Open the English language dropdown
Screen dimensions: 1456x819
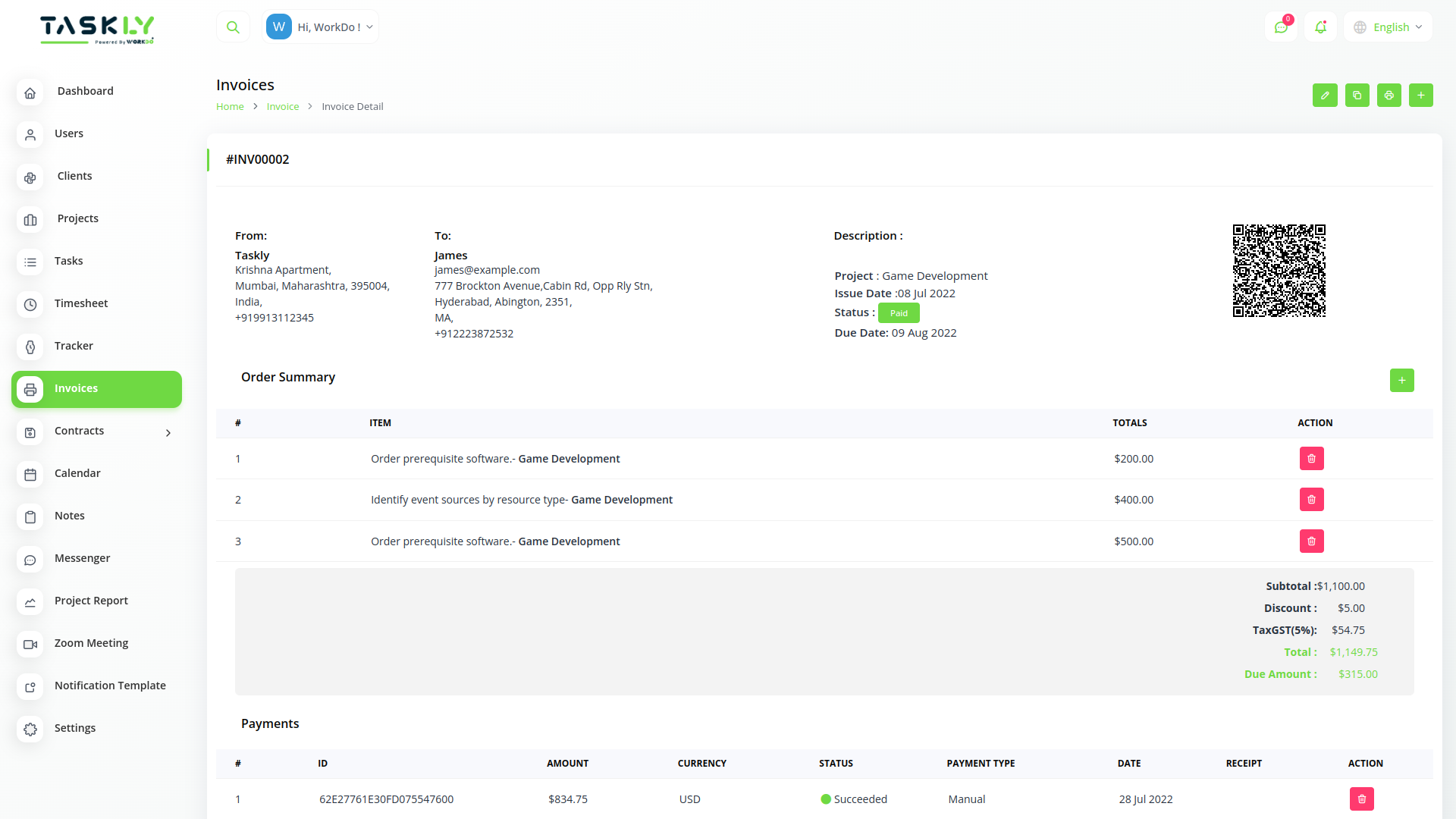pos(1389,27)
